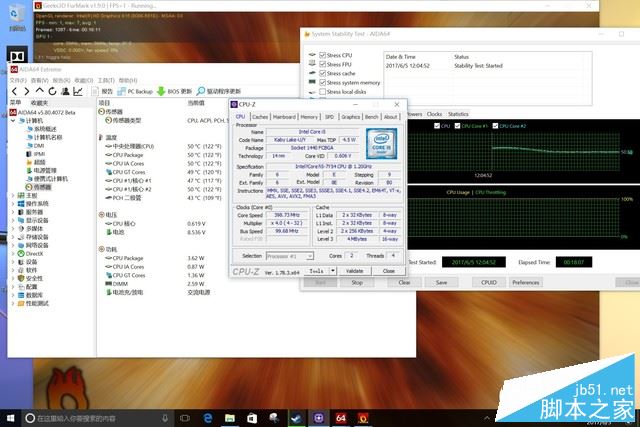Expand the 存储设备 tree node
The width and height of the screenshot is (640, 427).
(x=13, y=237)
